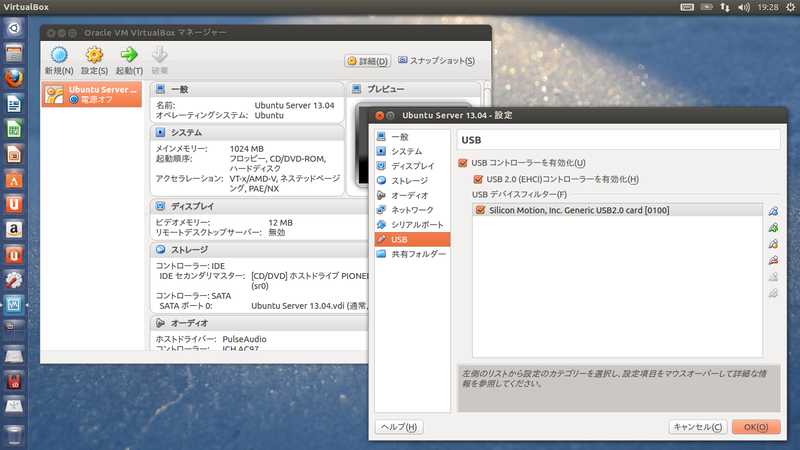
Task: Open Ubuntu Software Center in the dock
Action: click(14, 179)
